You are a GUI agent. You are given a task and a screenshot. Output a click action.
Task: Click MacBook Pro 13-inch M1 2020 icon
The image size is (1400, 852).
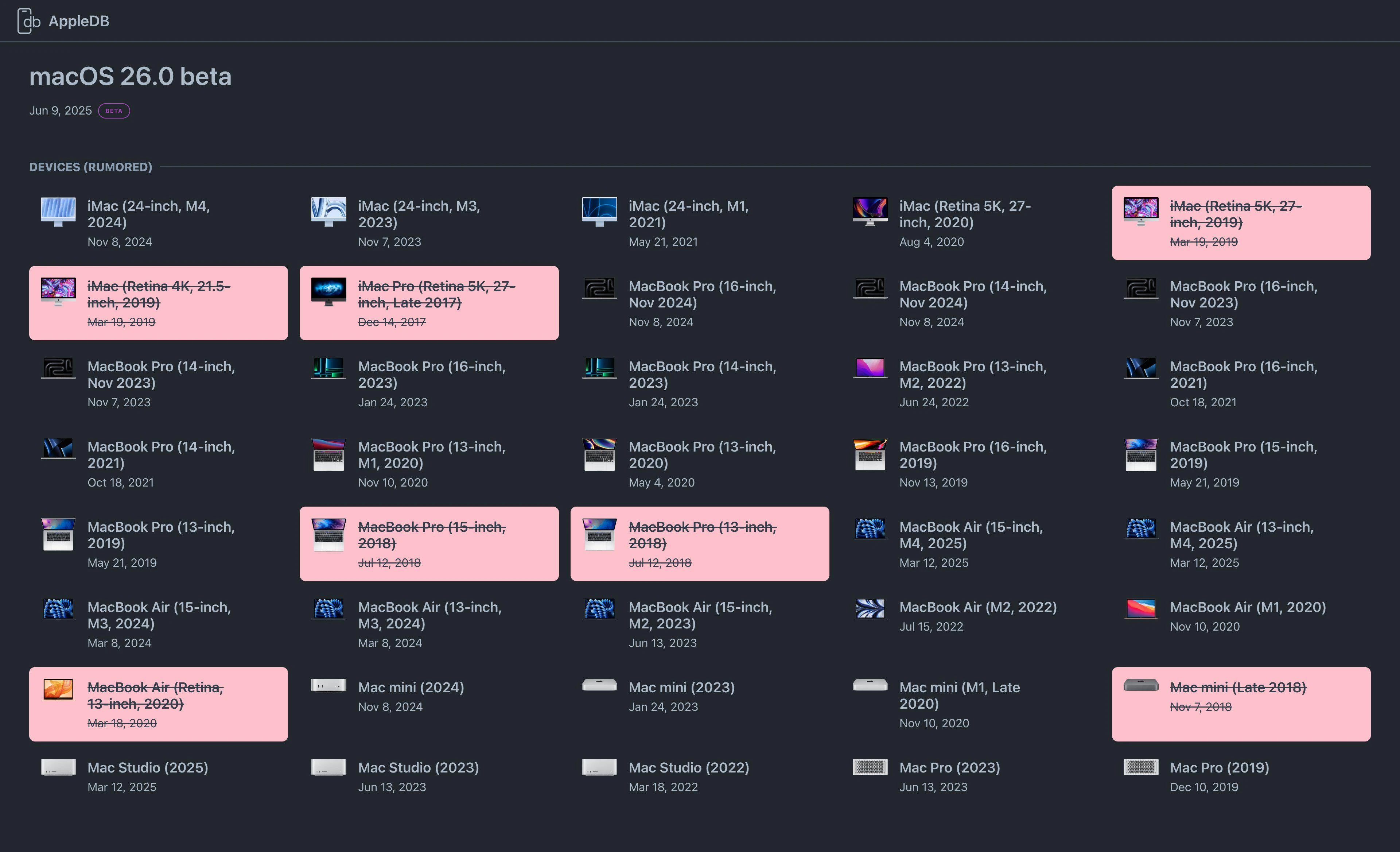328,454
